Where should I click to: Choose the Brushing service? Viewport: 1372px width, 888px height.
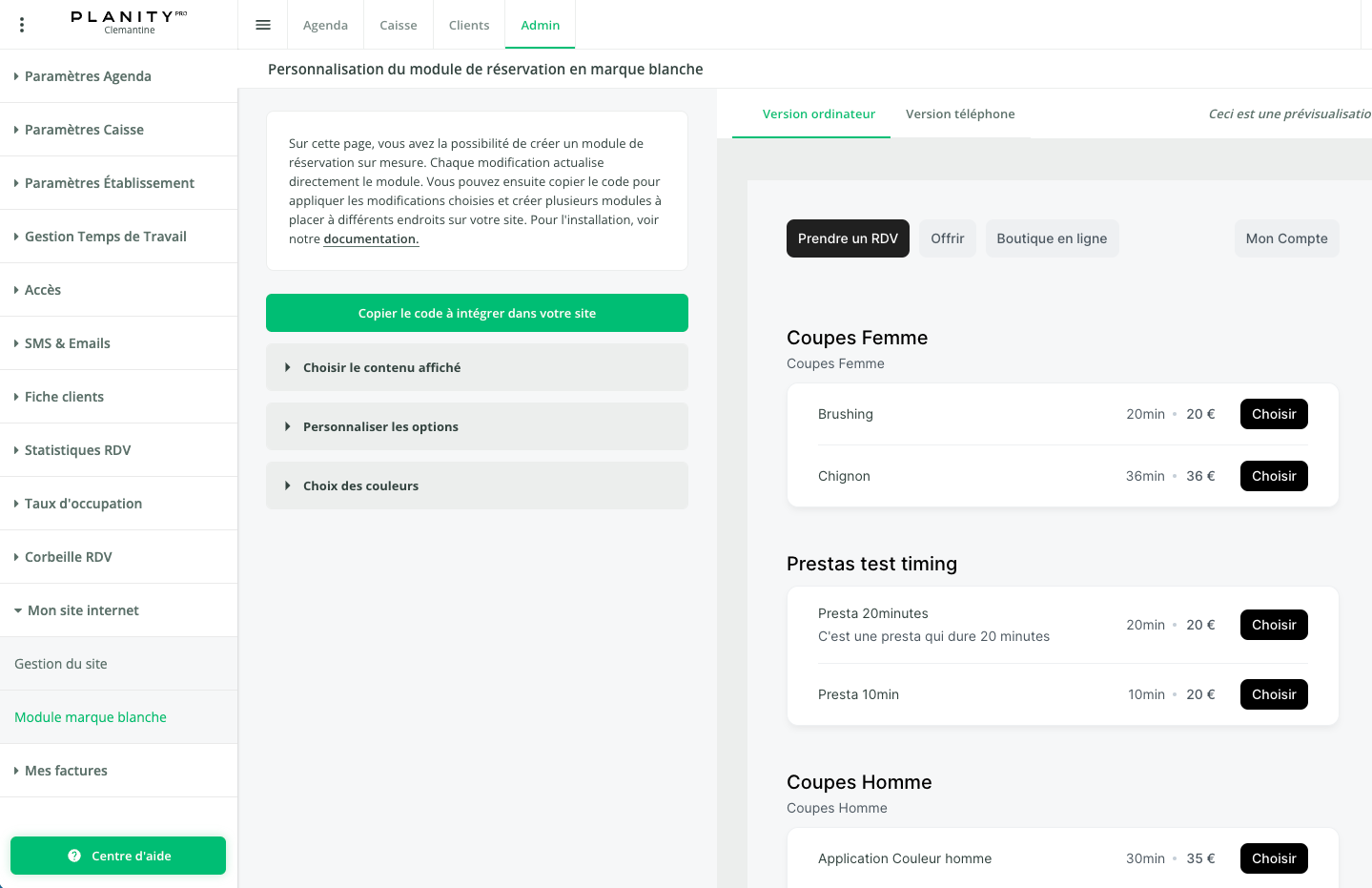pos(1274,414)
